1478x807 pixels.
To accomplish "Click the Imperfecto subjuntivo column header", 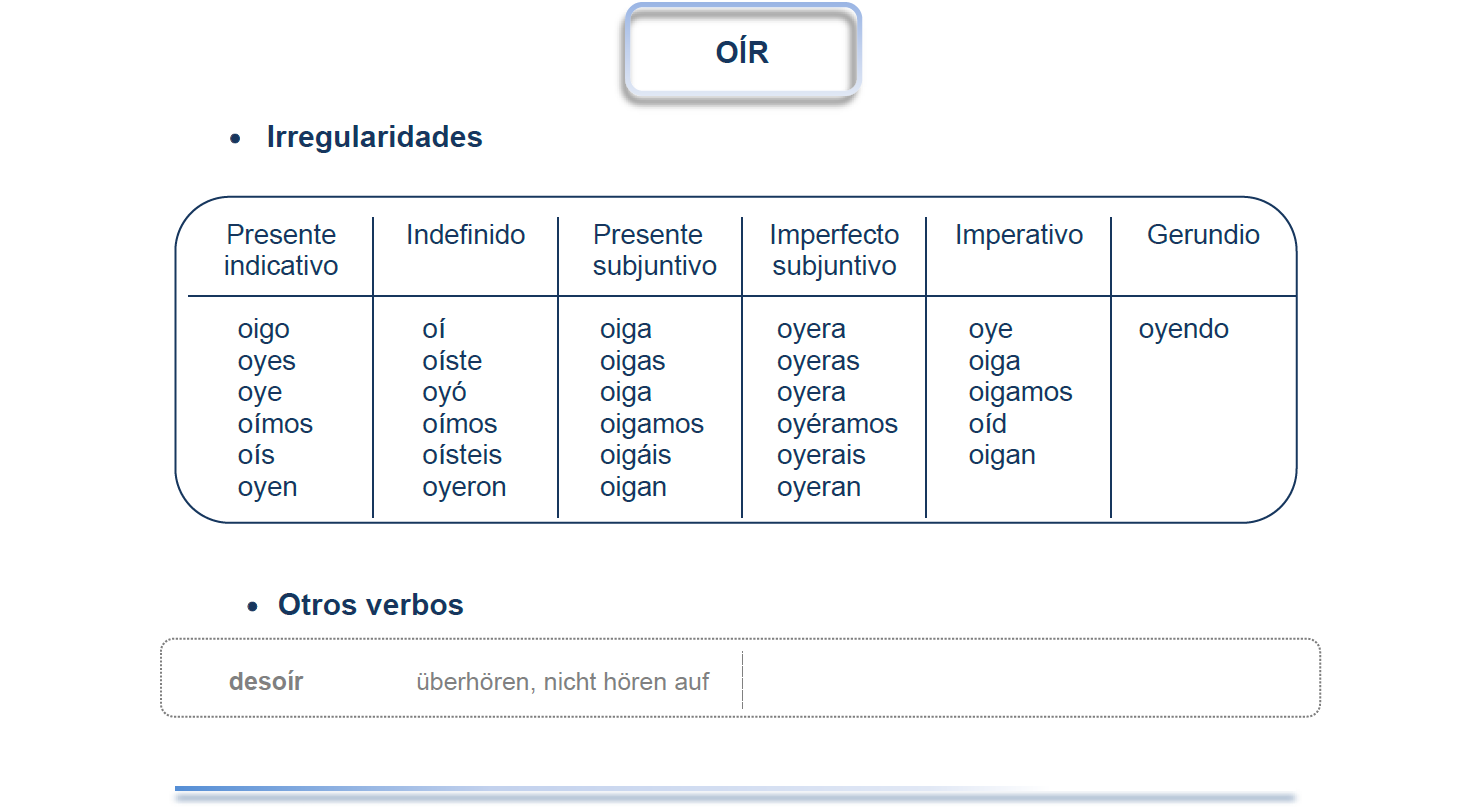I will 834,250.
